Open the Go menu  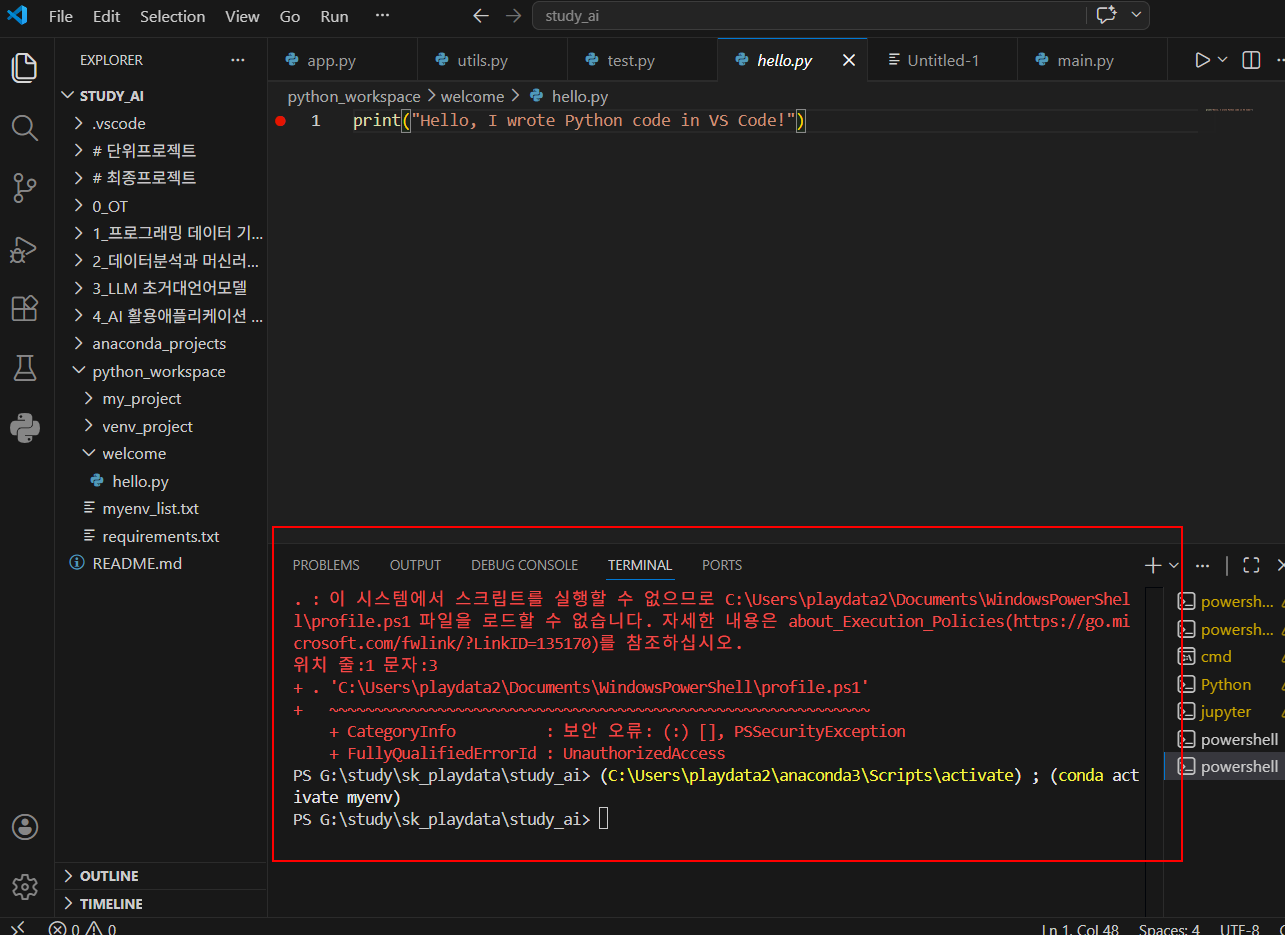tap(289, 16)
